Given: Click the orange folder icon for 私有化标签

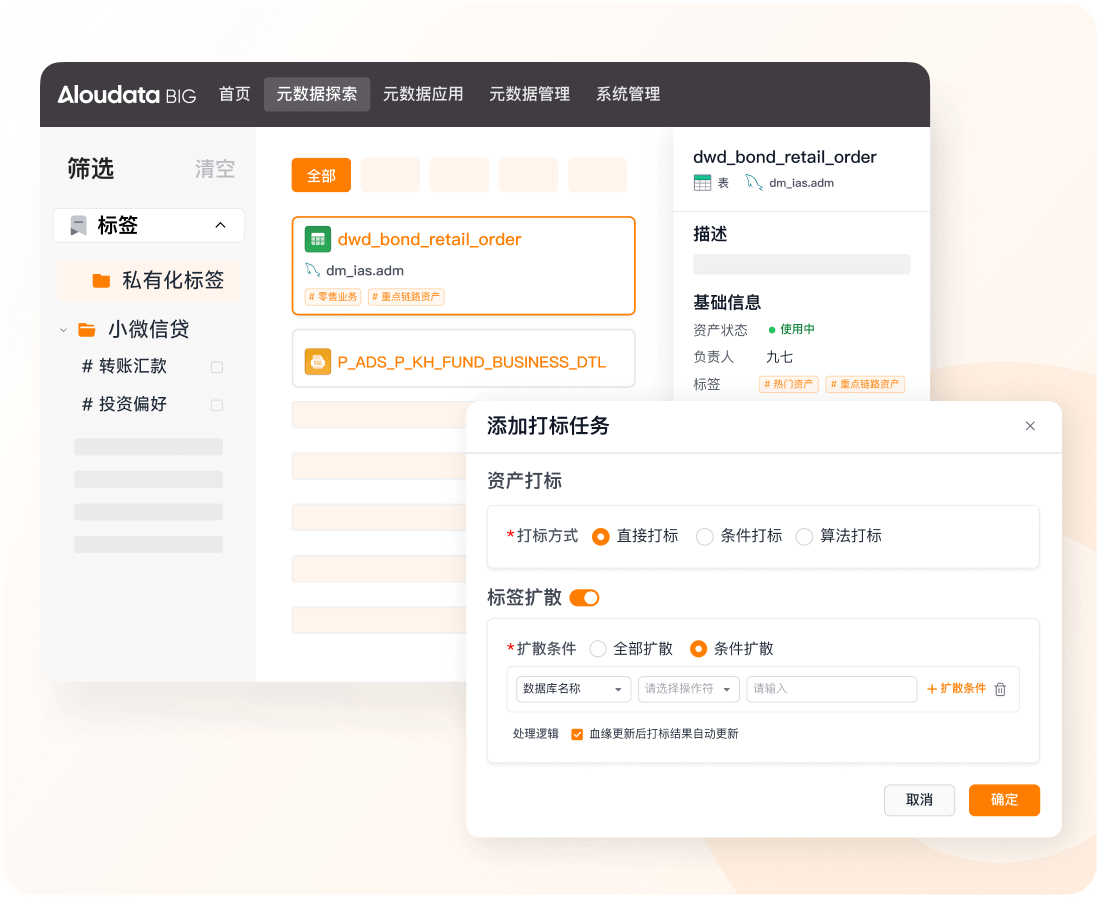Looking at the screenshot, I should click(x=101, y=281).
